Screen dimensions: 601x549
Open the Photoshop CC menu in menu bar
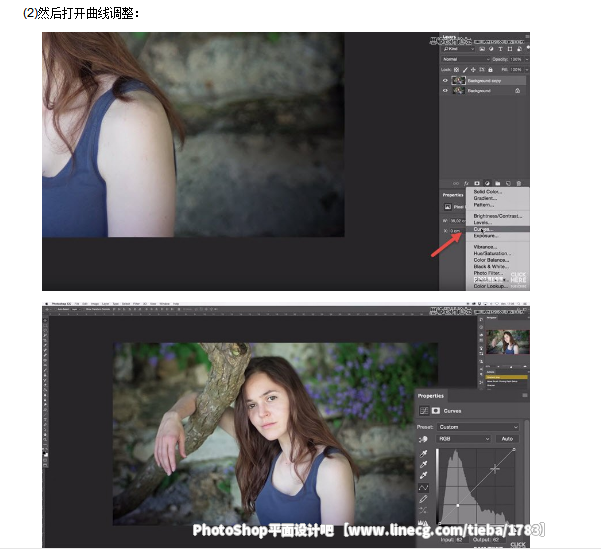point(61,304)
